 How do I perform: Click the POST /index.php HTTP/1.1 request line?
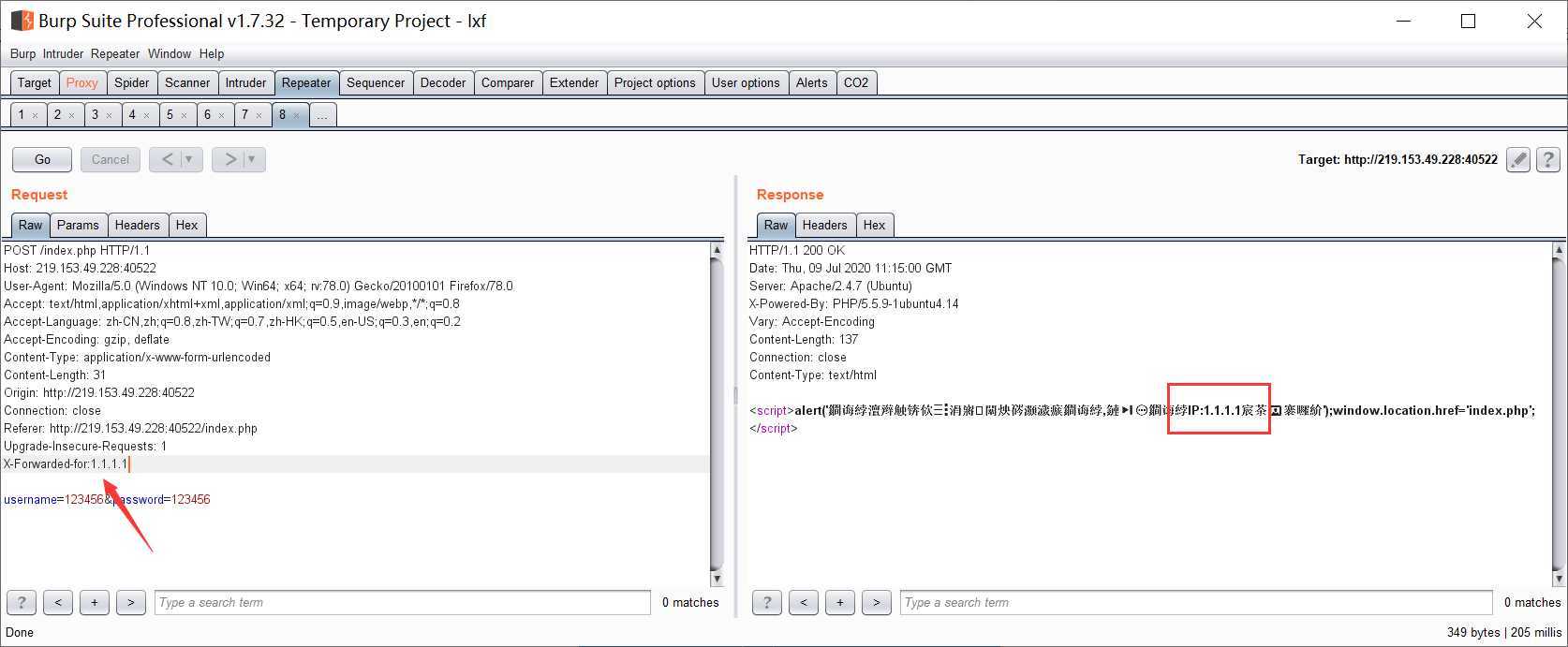click(x=77, y=250)
